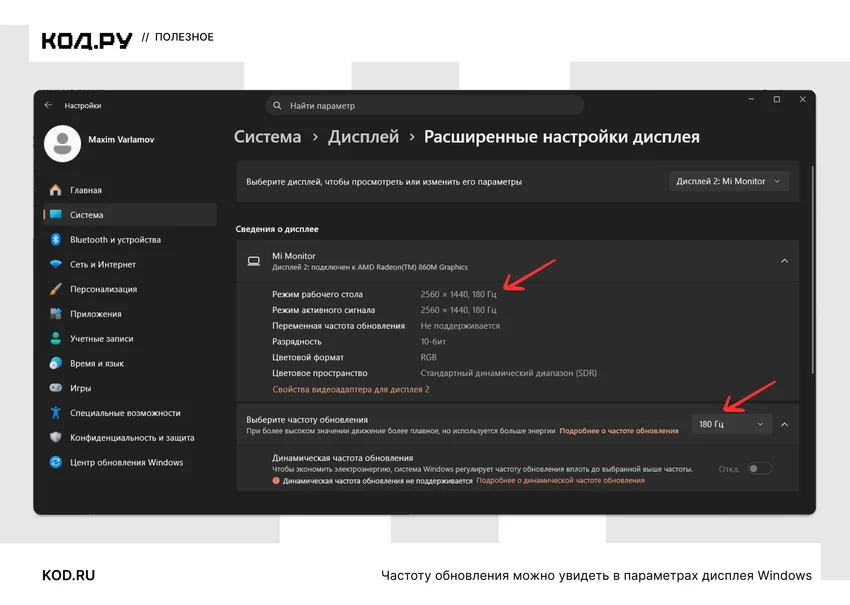Open Специальные возможности settings
This screenshot has height=605, width=850.
click(130, 413)
